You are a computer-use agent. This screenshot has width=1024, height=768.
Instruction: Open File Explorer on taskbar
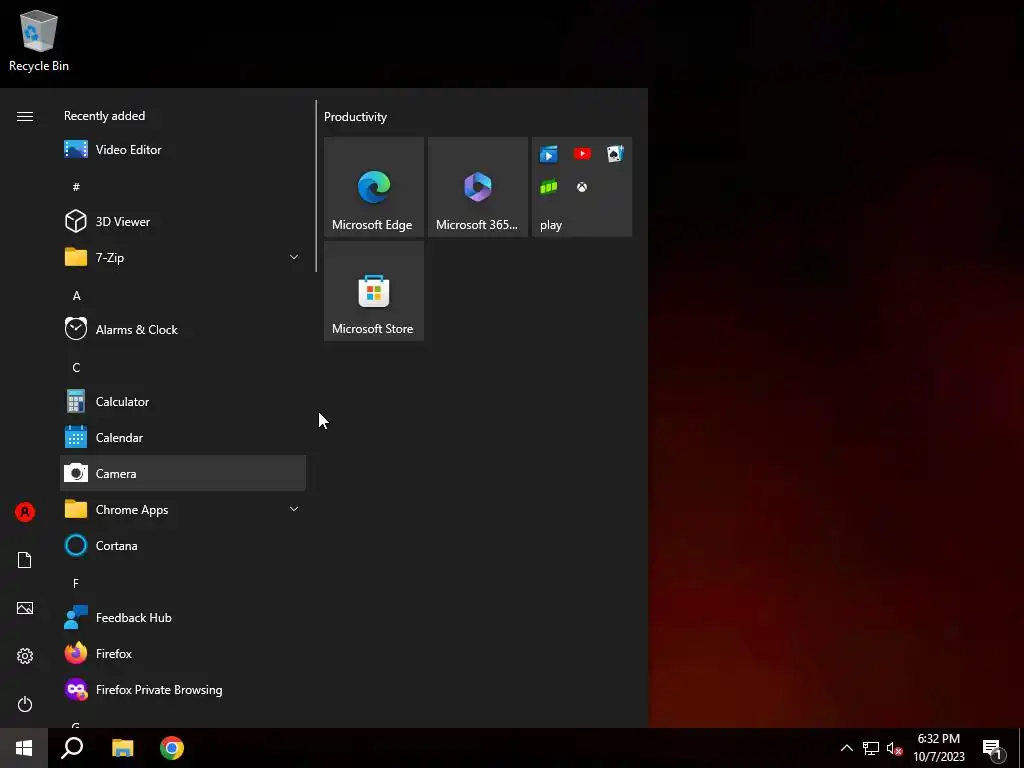coord(122,748)
